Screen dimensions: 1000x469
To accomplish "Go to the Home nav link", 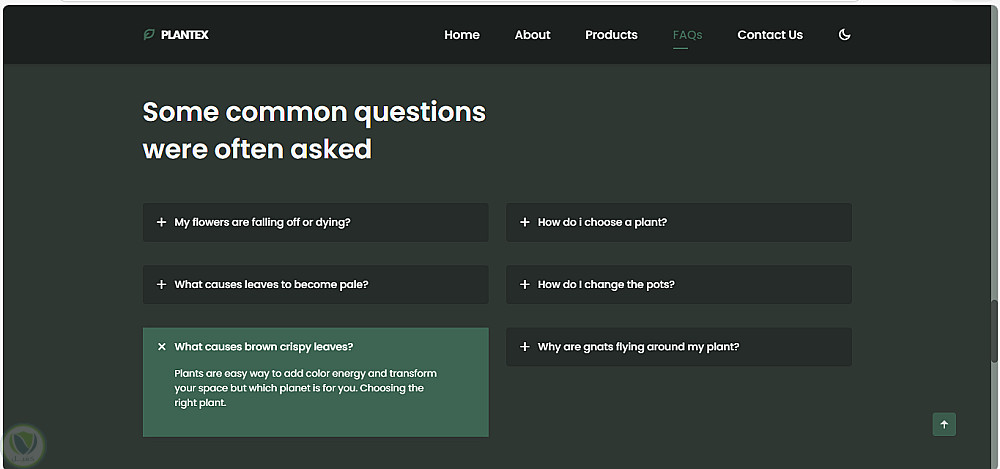I will coord(462,35).
